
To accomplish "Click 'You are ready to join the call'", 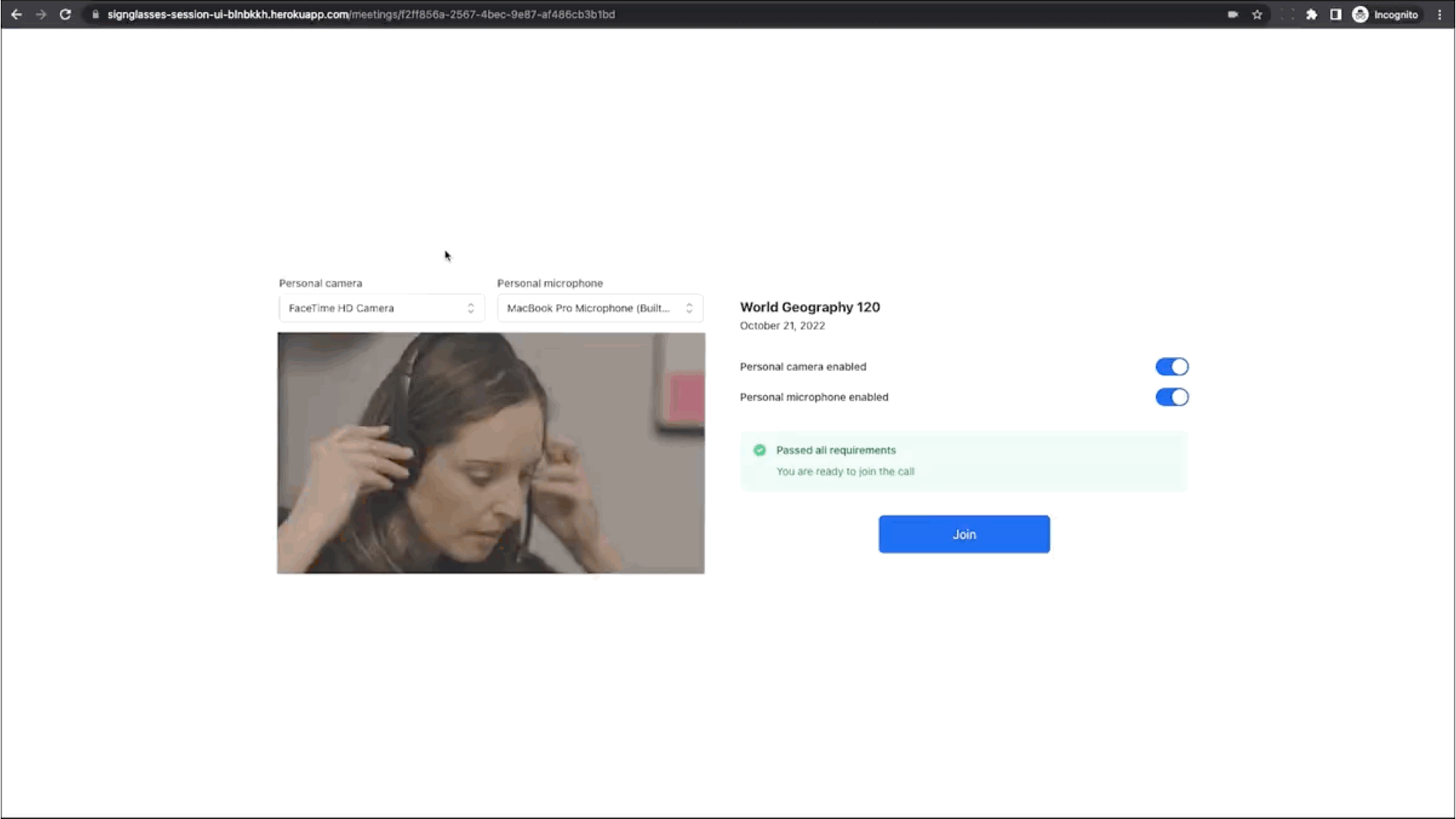I will (x=845, y=472).
